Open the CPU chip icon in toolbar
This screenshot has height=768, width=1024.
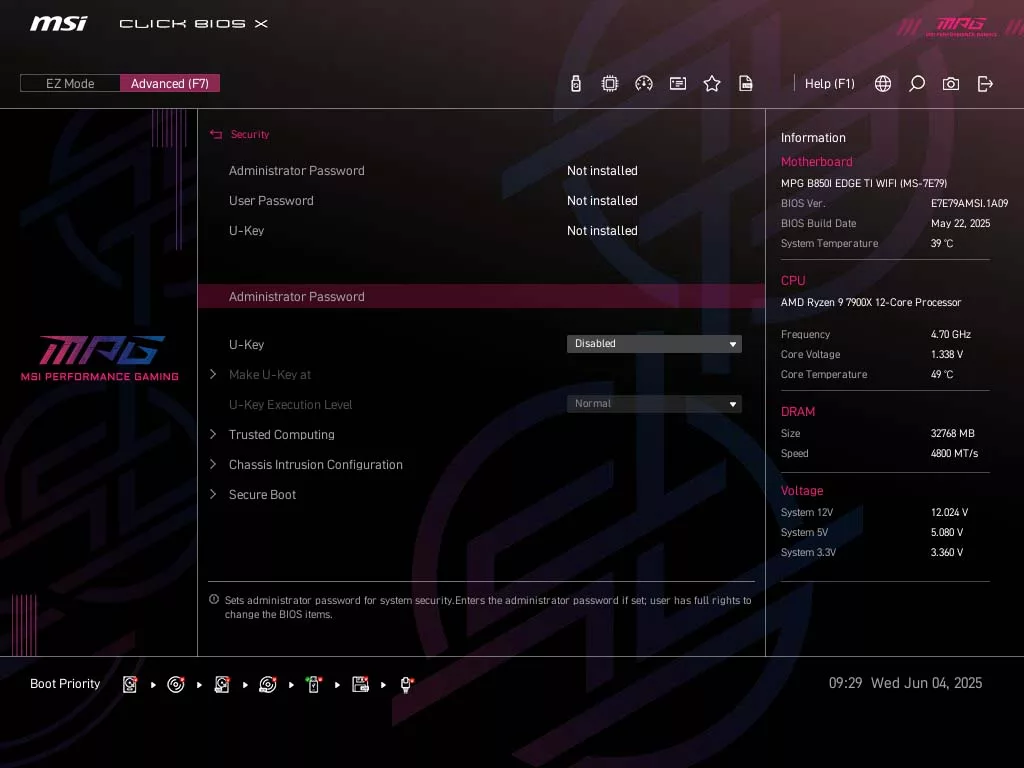point(610,84)
